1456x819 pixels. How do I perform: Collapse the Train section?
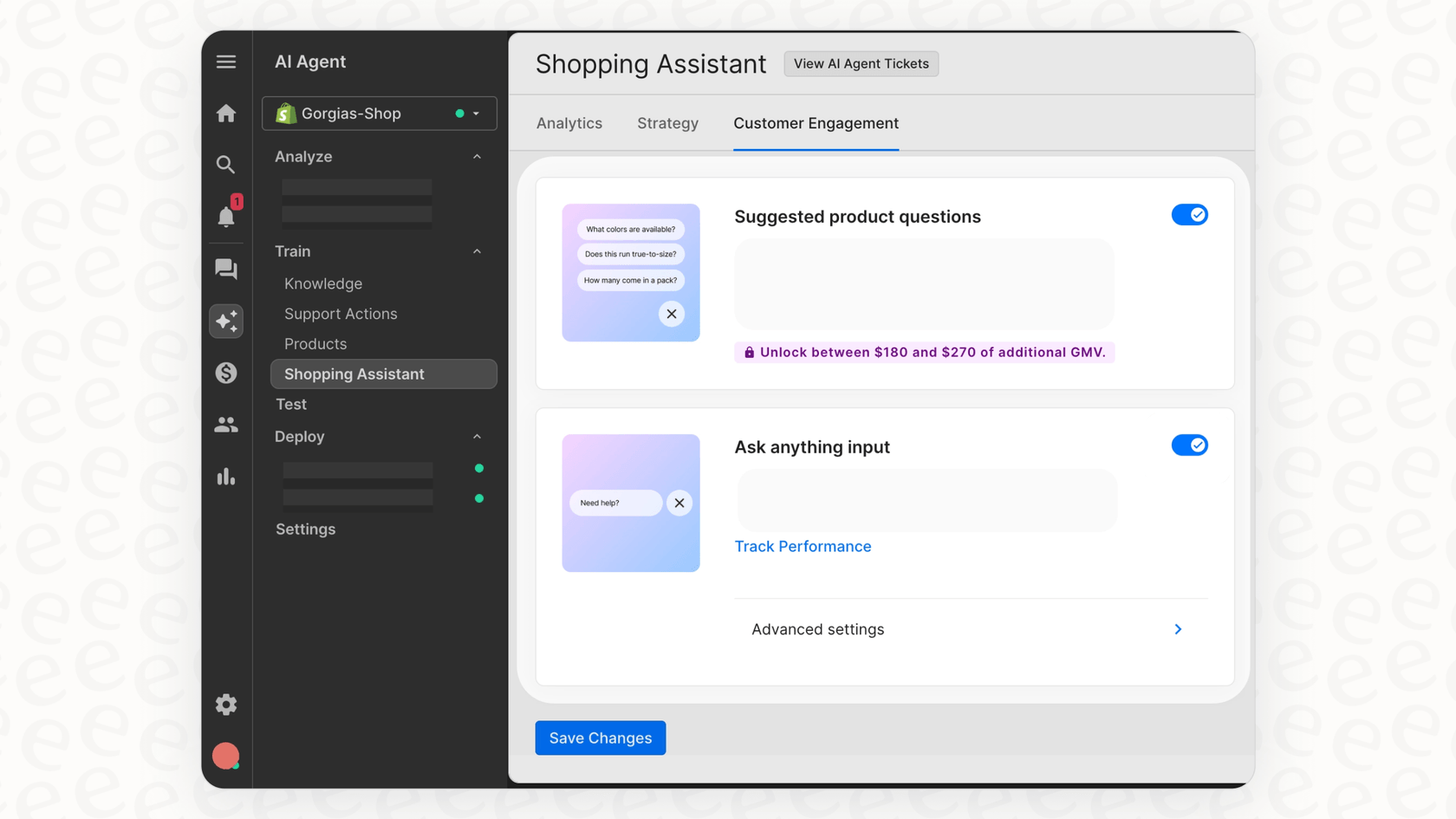(477, 251)
